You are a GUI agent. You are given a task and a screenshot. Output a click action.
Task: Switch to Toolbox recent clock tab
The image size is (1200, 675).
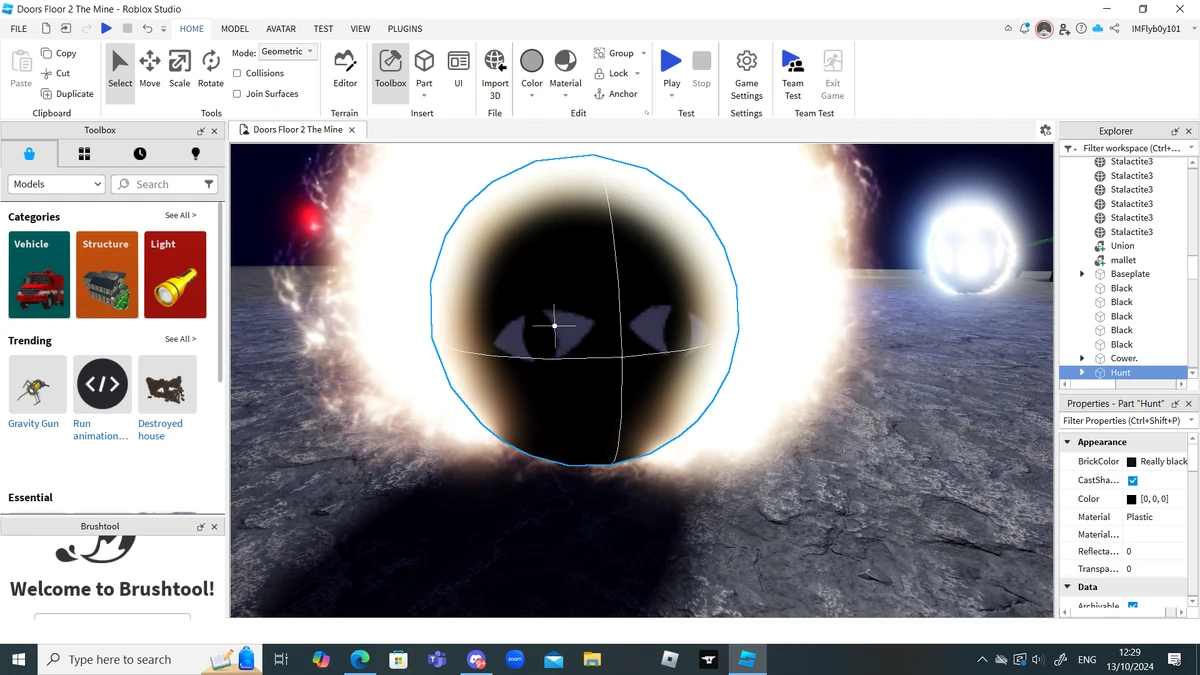point(140,153)
